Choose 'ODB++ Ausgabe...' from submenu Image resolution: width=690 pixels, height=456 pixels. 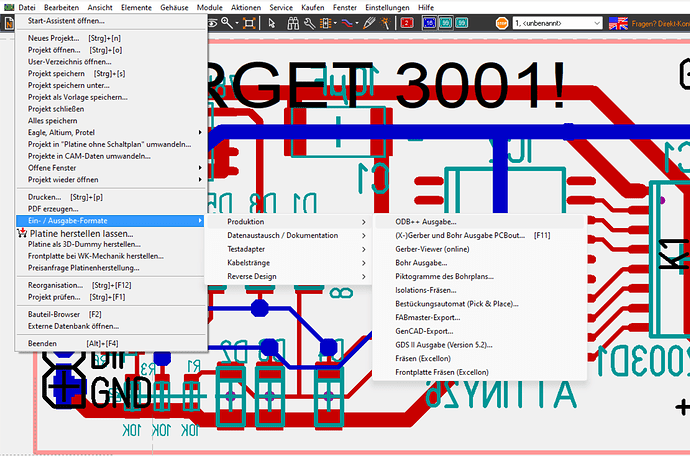tap(480, 222)
